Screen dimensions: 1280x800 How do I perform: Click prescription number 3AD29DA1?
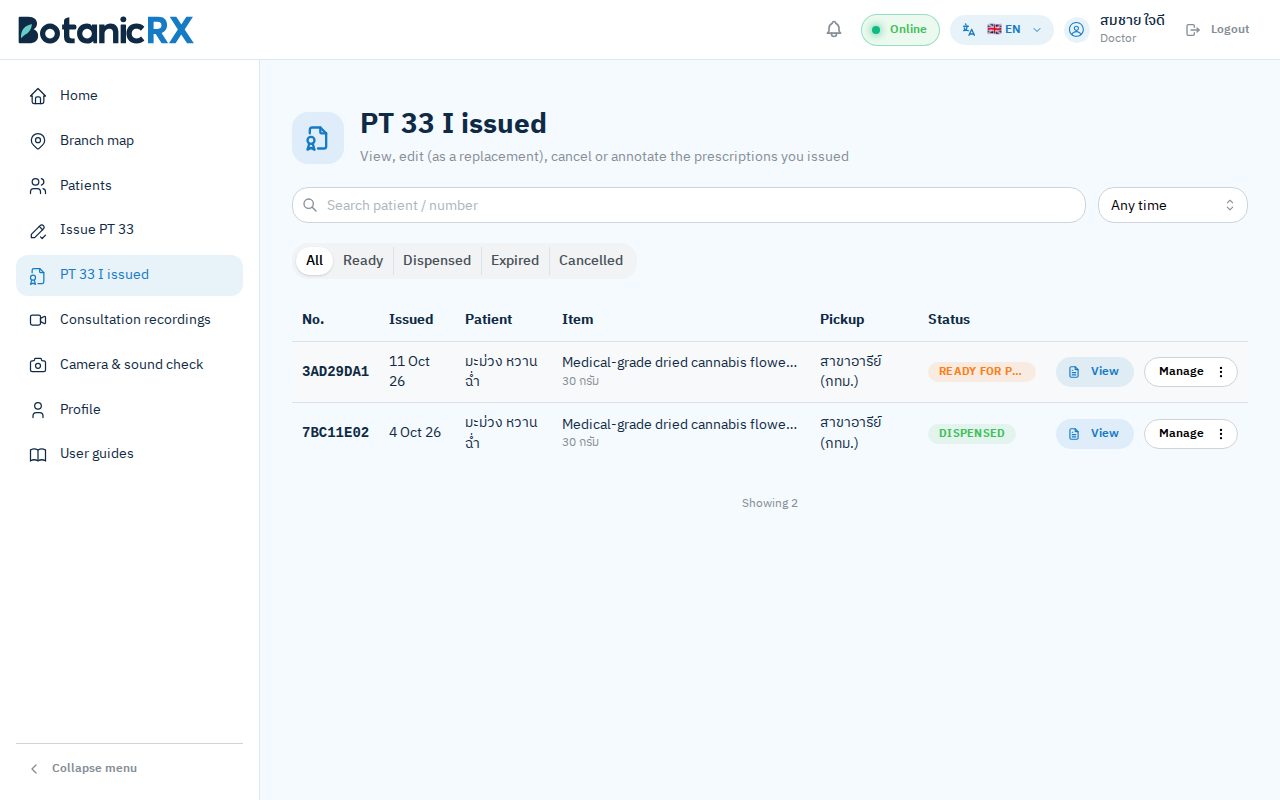point(335,372)
